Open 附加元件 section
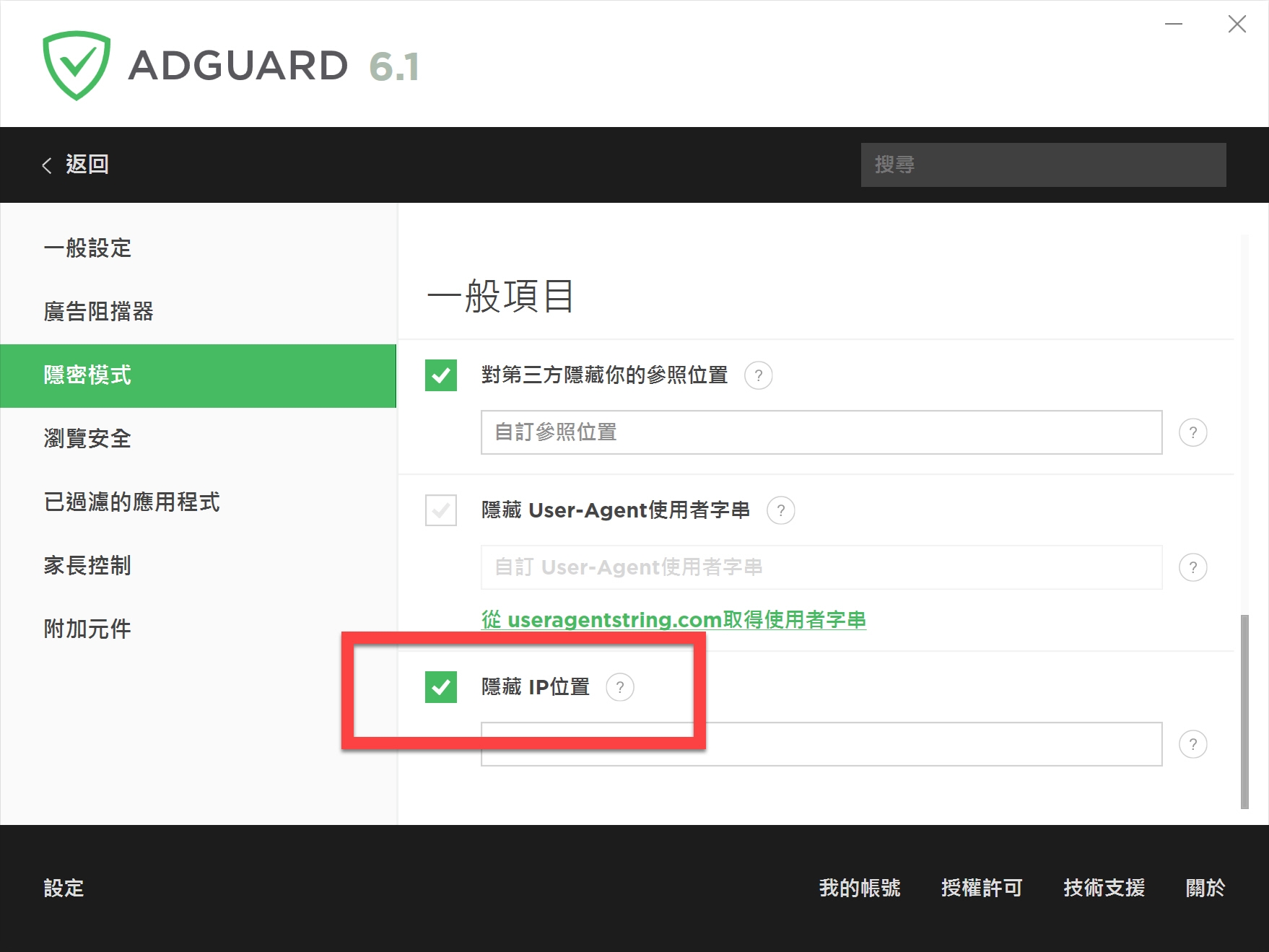The image size is (1269, 952). point(199,629)
